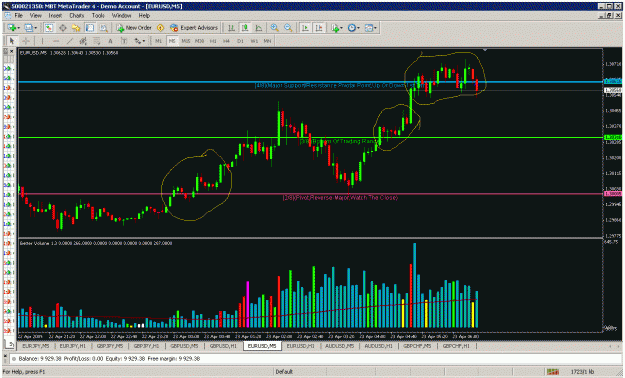
Task: Switch to bar chart display
Action: click(231, 28)
